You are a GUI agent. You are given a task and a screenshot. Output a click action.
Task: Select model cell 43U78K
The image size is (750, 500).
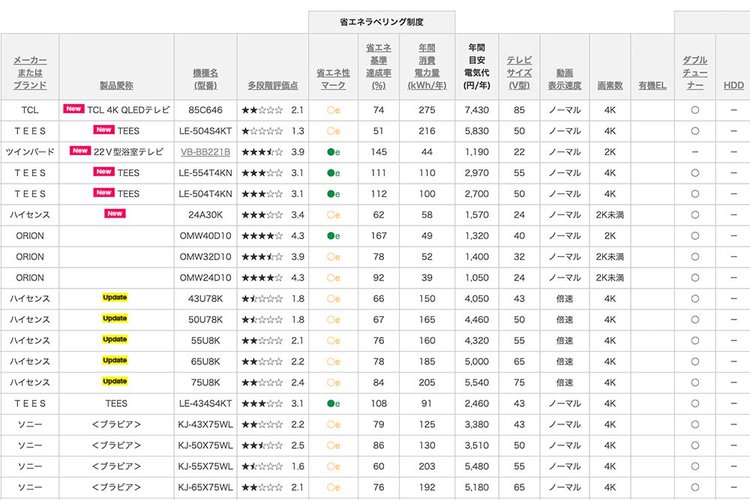point(205,299)
